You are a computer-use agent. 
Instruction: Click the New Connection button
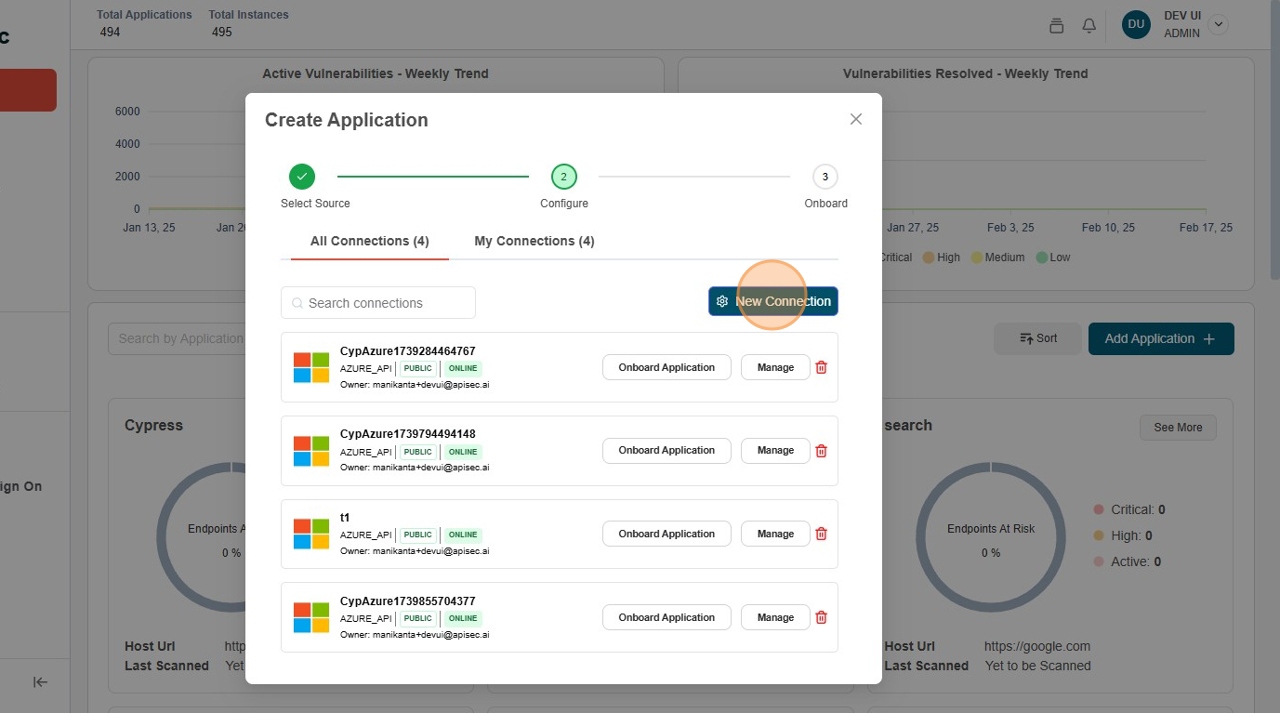(x=773, y=301)
